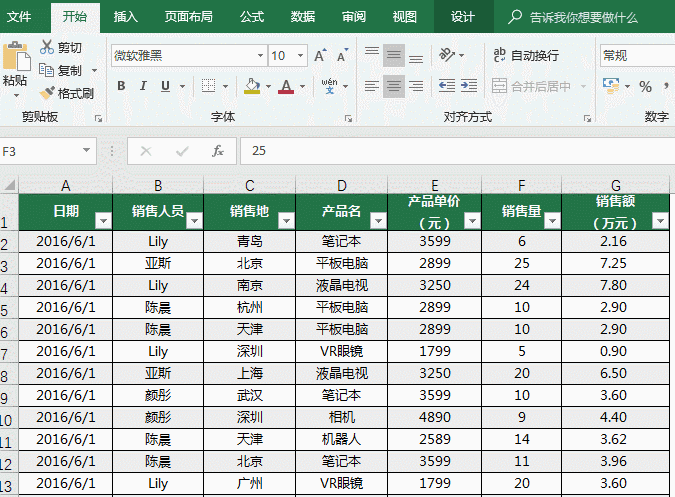The width and height of the screenshot is (675, 497).
Task: Click the insert function fx icon
Action: 218,151
